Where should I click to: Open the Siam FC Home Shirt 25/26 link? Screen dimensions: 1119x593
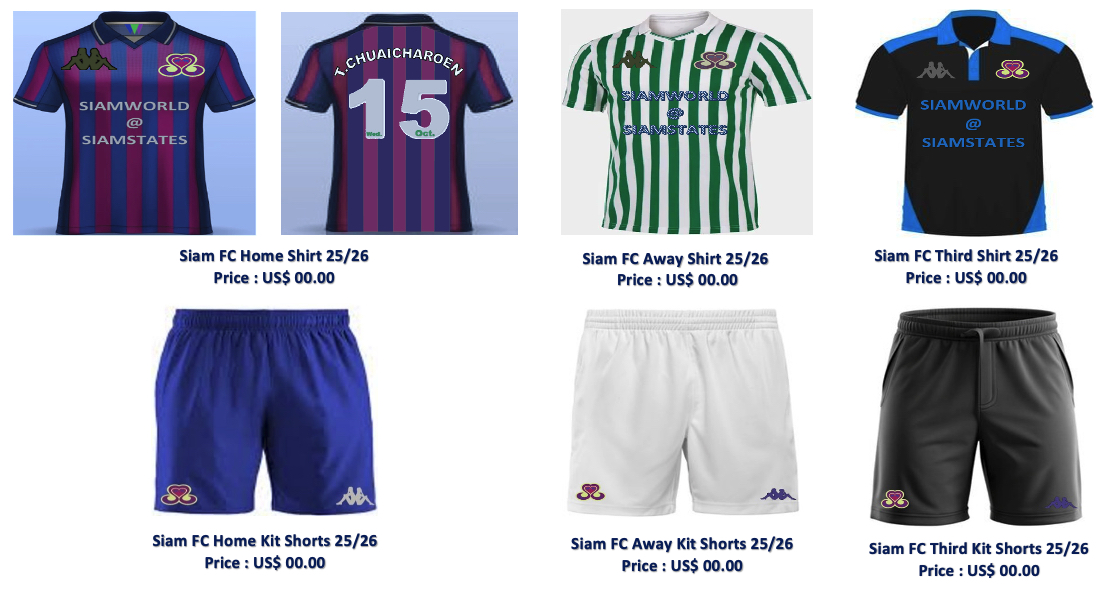274,255
